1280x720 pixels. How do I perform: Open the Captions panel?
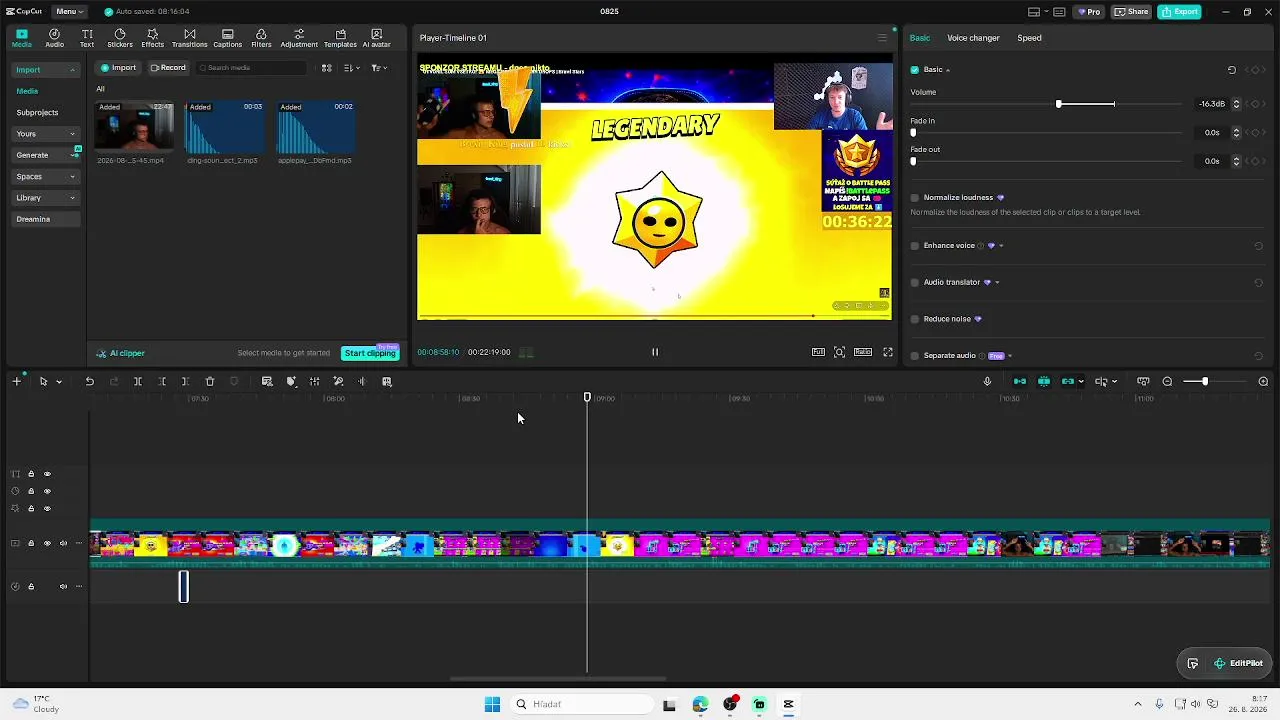coord(227,38)
